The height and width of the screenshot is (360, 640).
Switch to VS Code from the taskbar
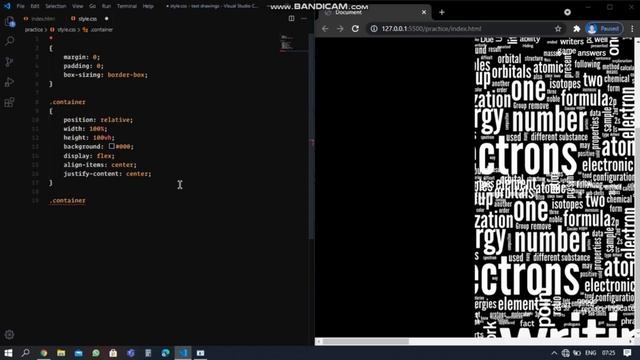click(x=183, y=353)
